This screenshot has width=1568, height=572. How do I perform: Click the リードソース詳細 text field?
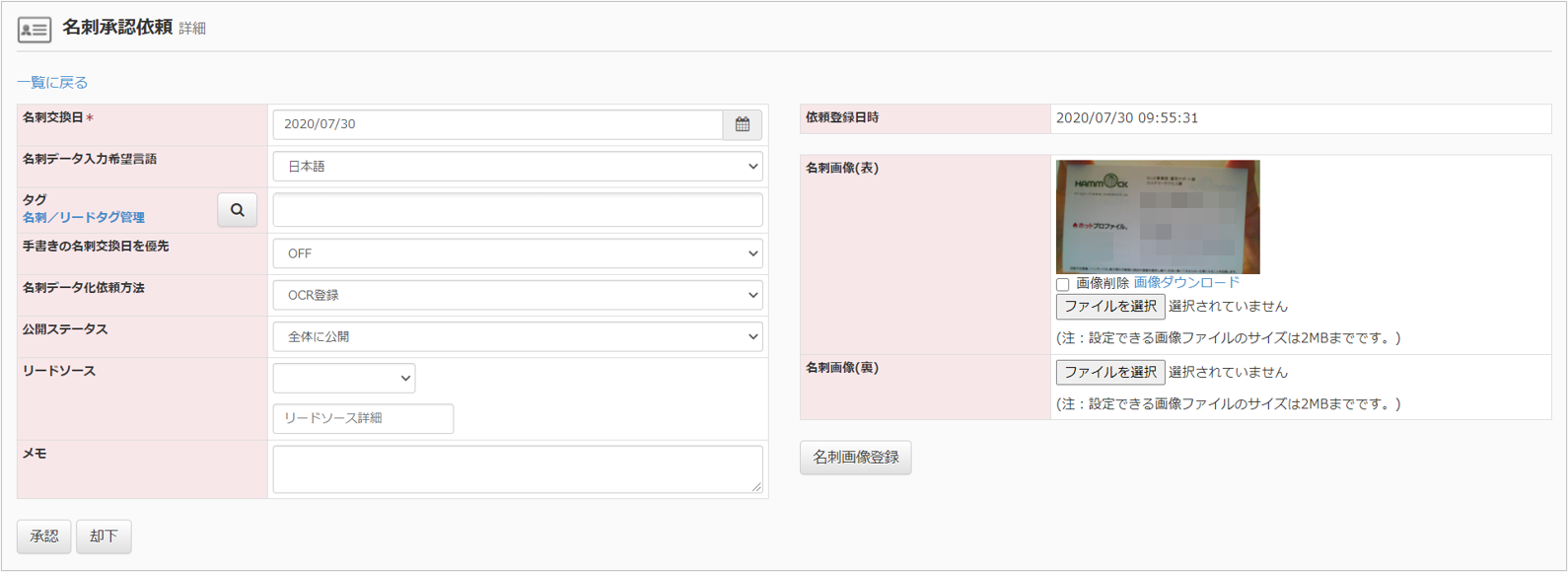click(x=363, y=418)
